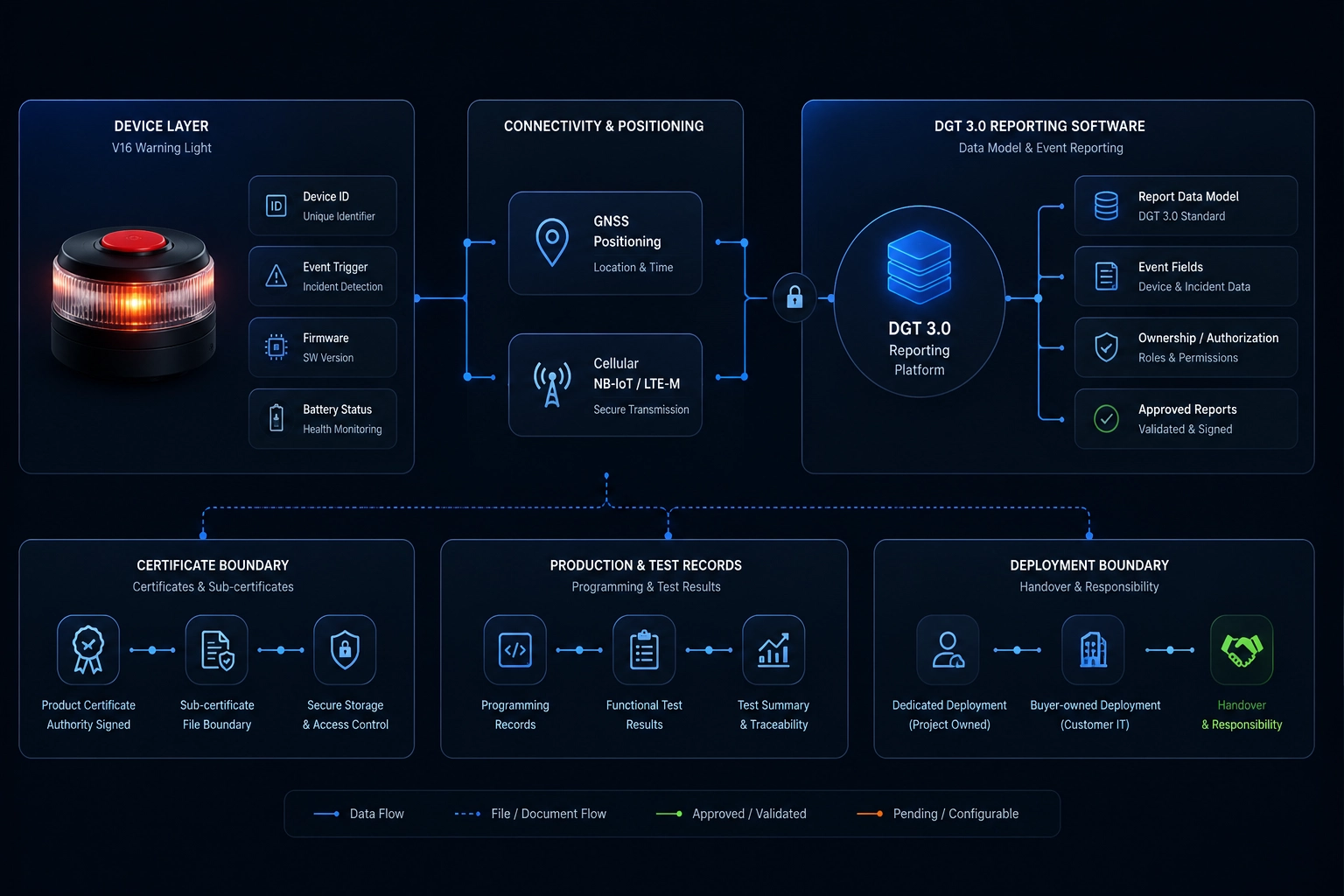Select the Firmware SW Version card

[x=323, y=347]
